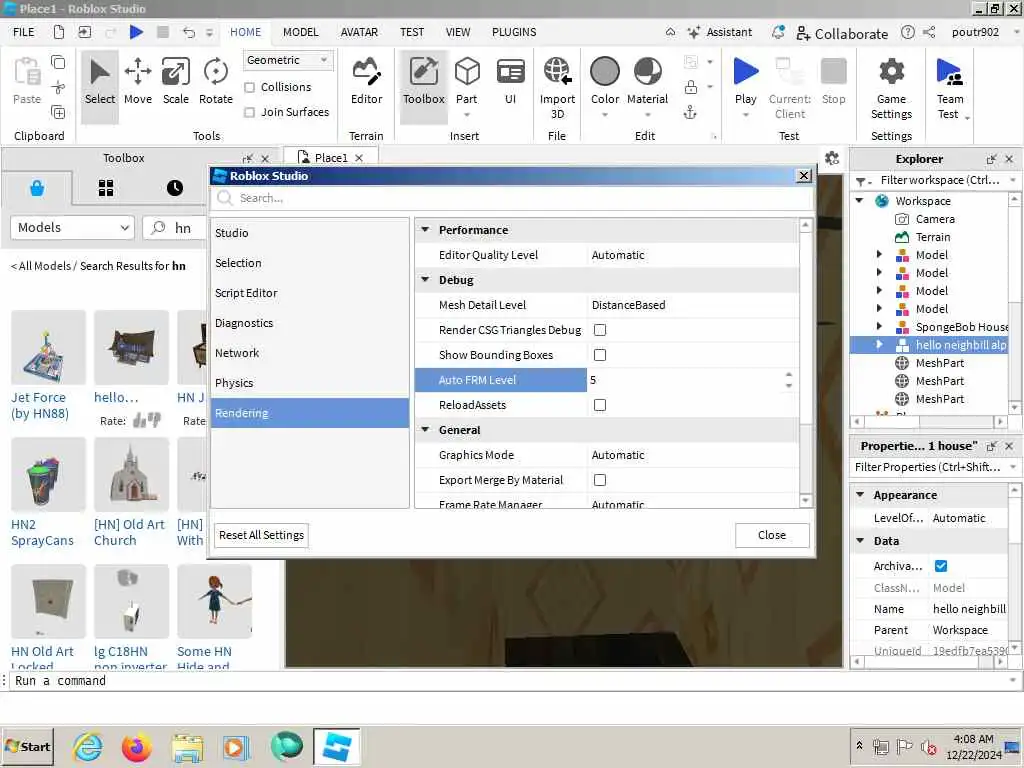The height and width of the screenshot is (768, 1024).
Task: Open the FILE menu
Action: click(24, 32)
